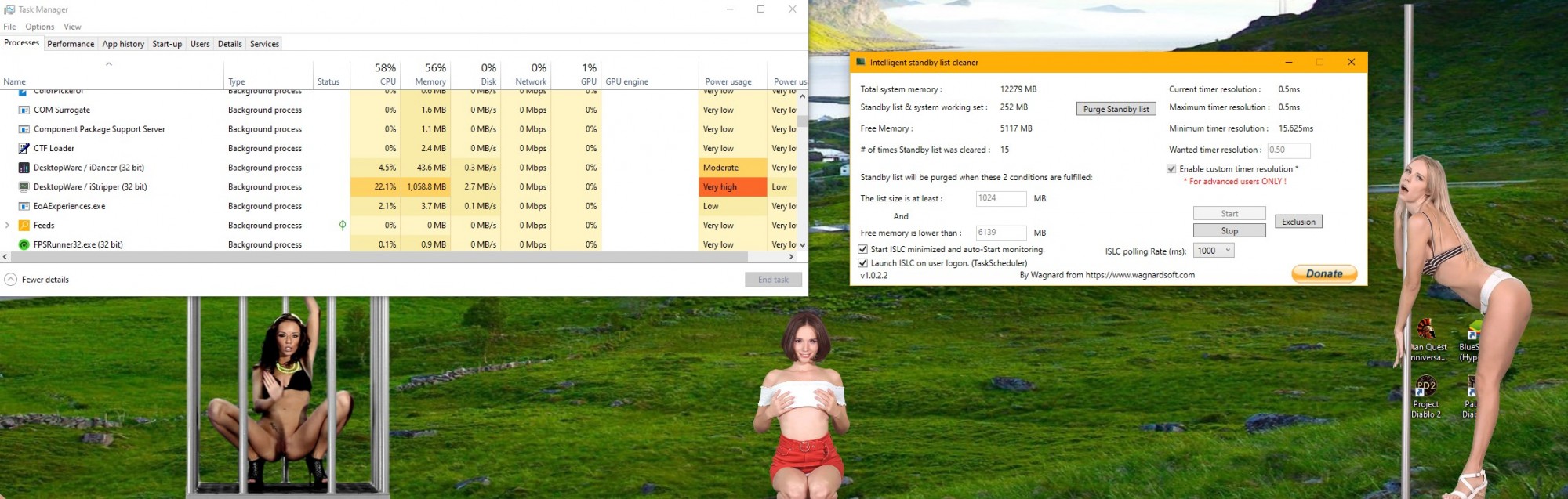Switch to the Performance tab
The height and width of the screenshot is (499, 1568).
tap(71, 44)
